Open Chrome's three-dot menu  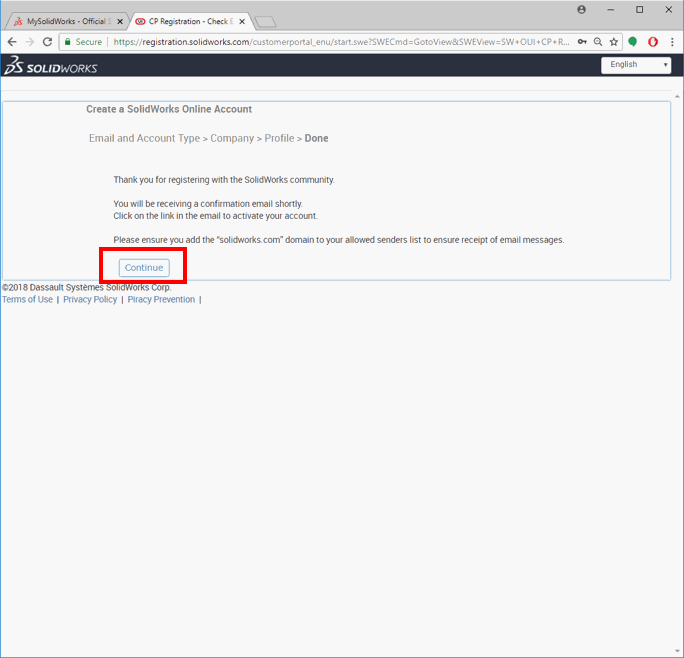tap(672, 42)
